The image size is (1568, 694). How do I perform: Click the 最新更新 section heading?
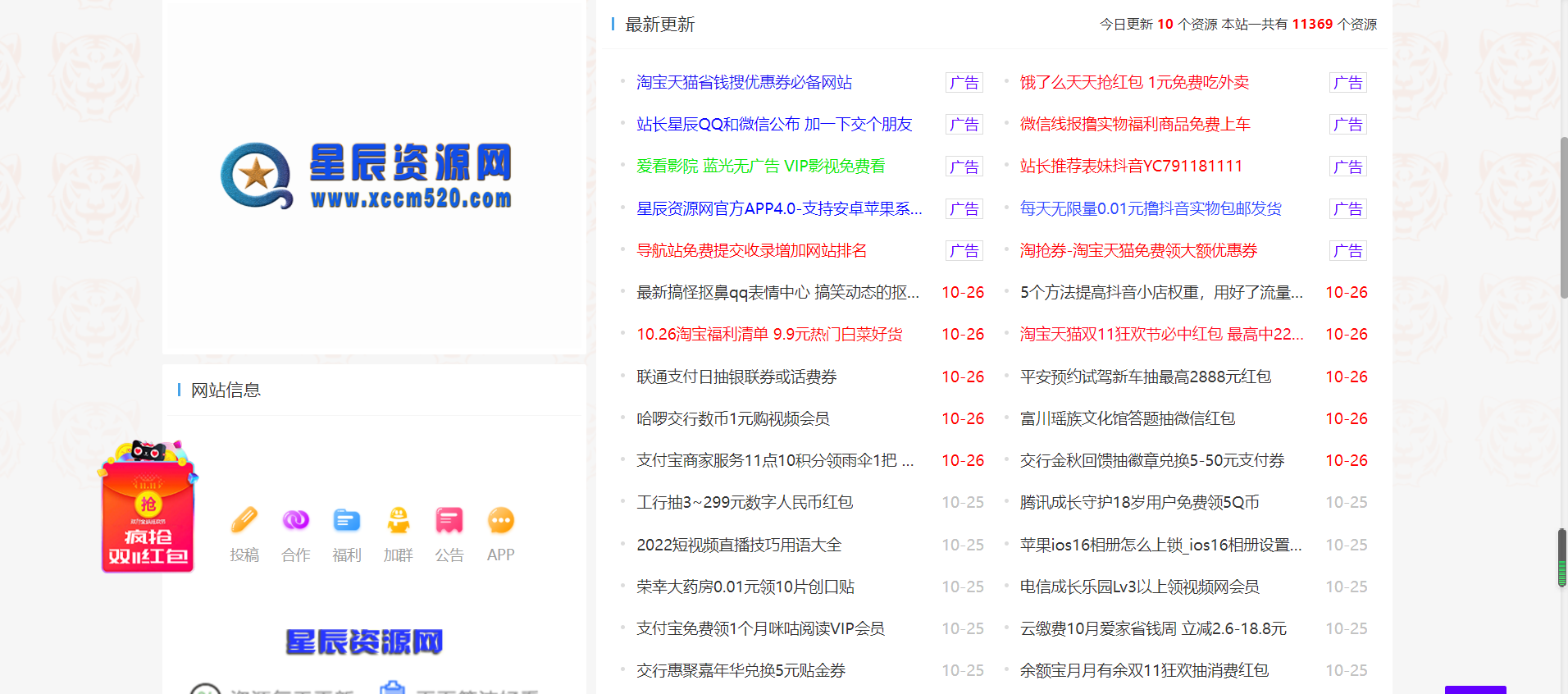pyautogui.click(x=659, y=25)
